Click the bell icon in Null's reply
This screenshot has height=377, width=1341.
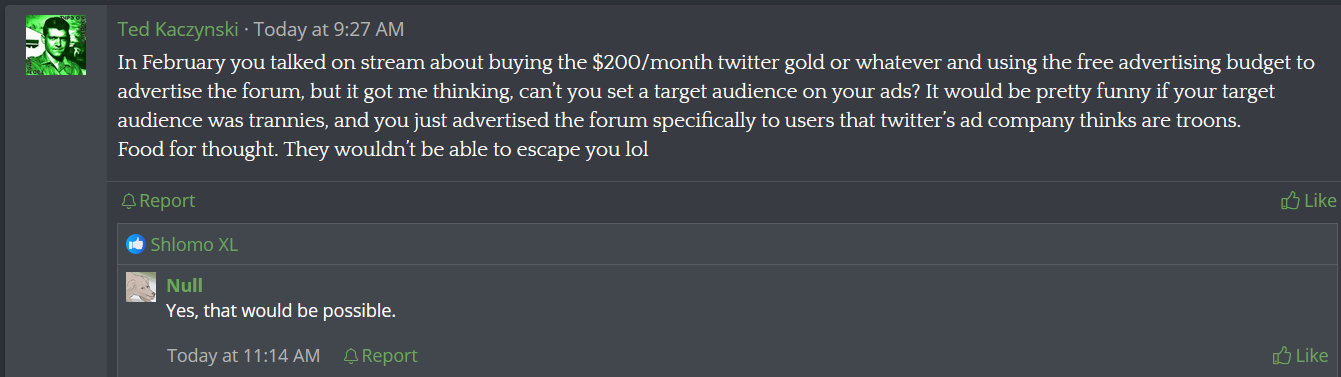(350, 356)
